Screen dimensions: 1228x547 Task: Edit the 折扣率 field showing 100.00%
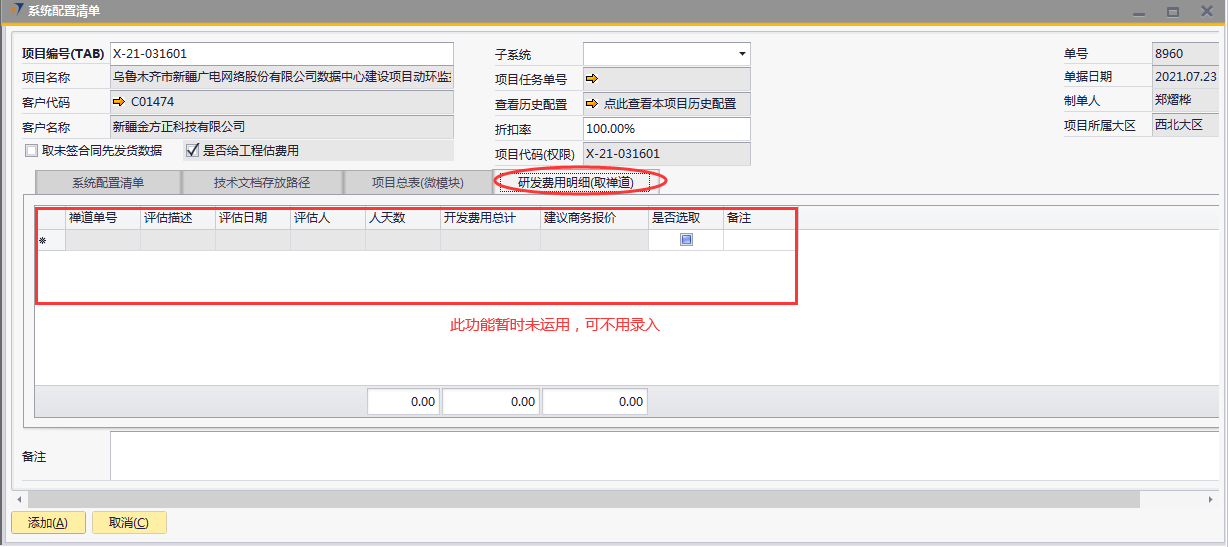click(x=665, y=129)
